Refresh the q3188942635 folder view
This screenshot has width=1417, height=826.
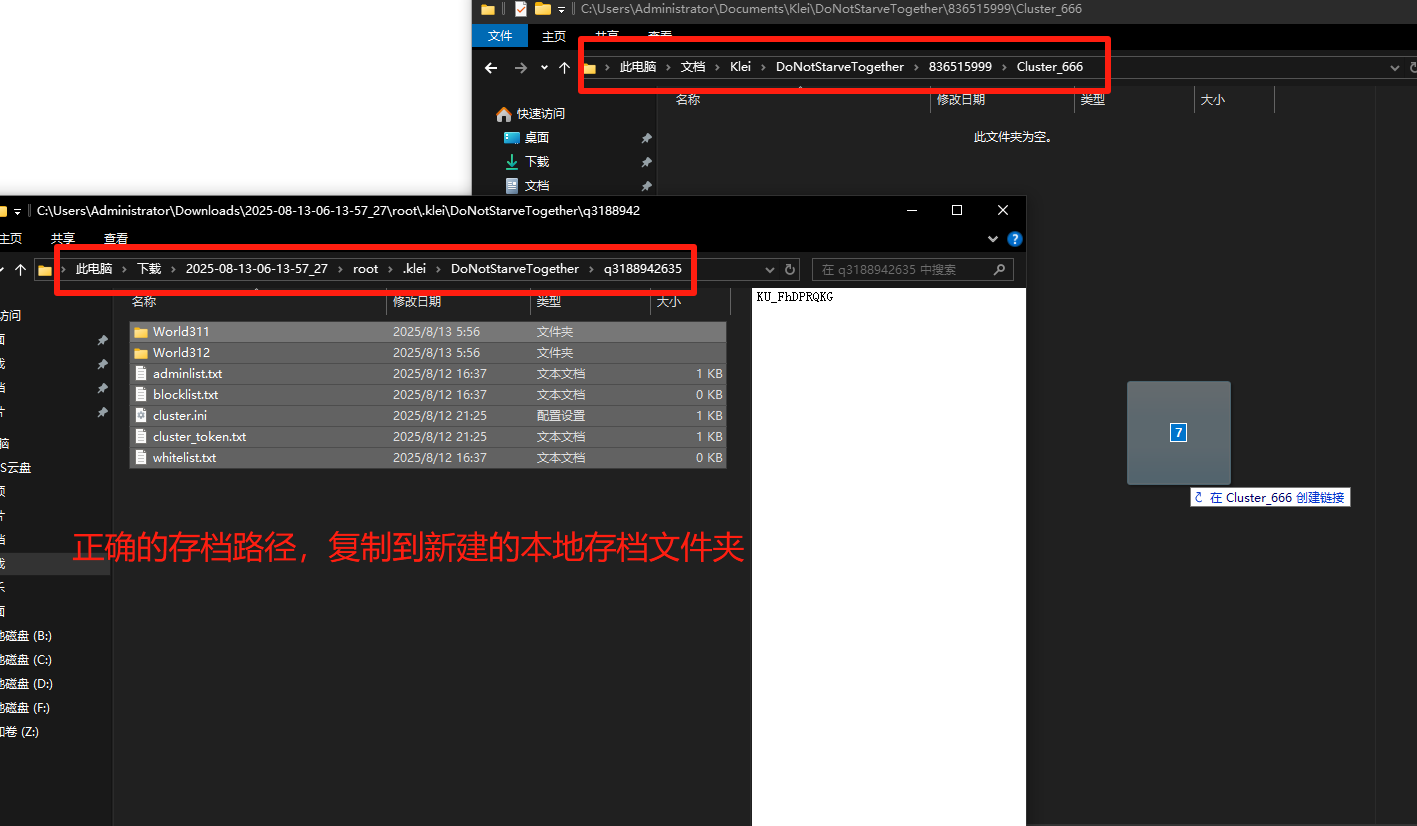click(x=790, y=270)
